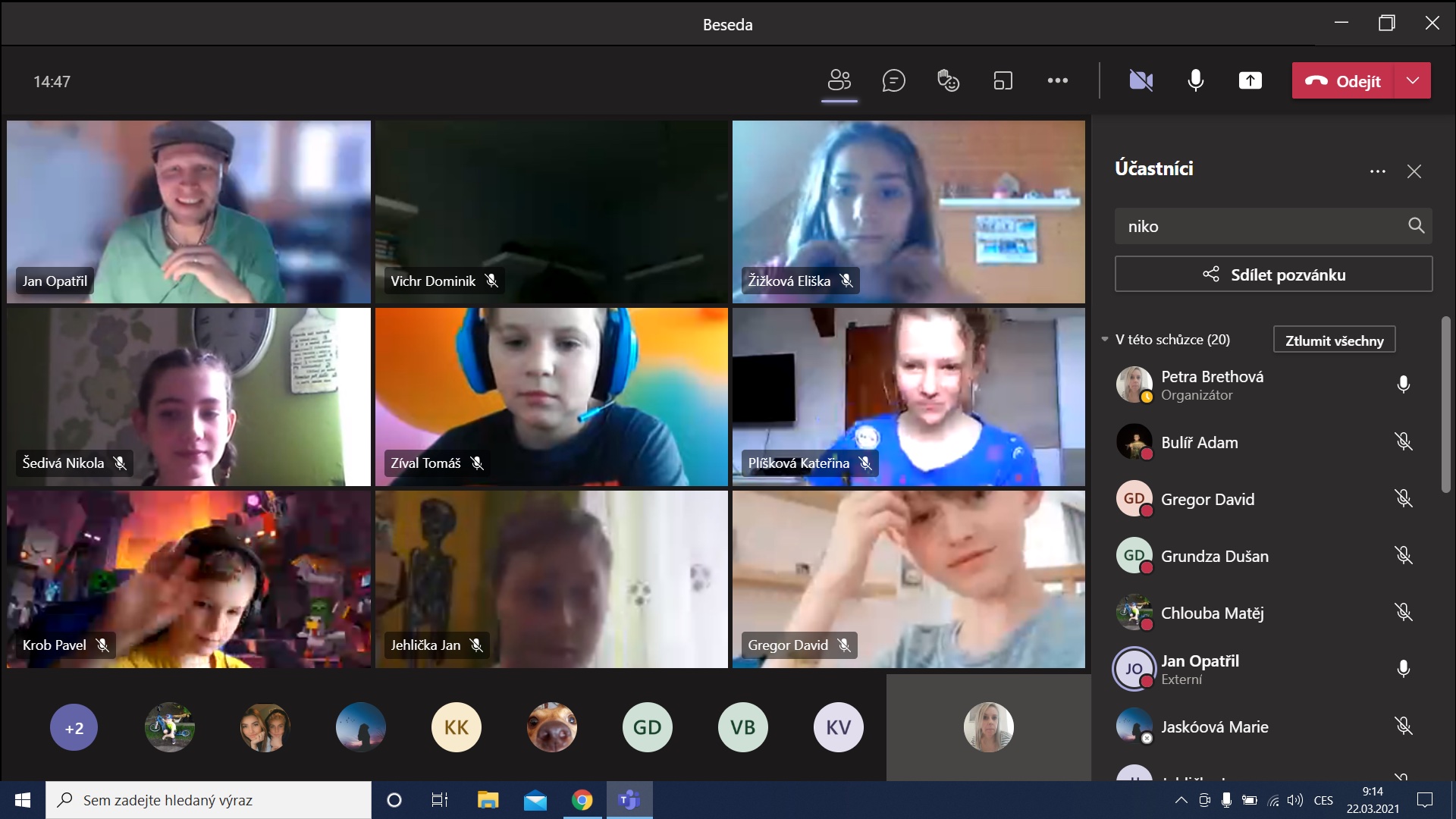Open the participants panel icon

point(839,80)
